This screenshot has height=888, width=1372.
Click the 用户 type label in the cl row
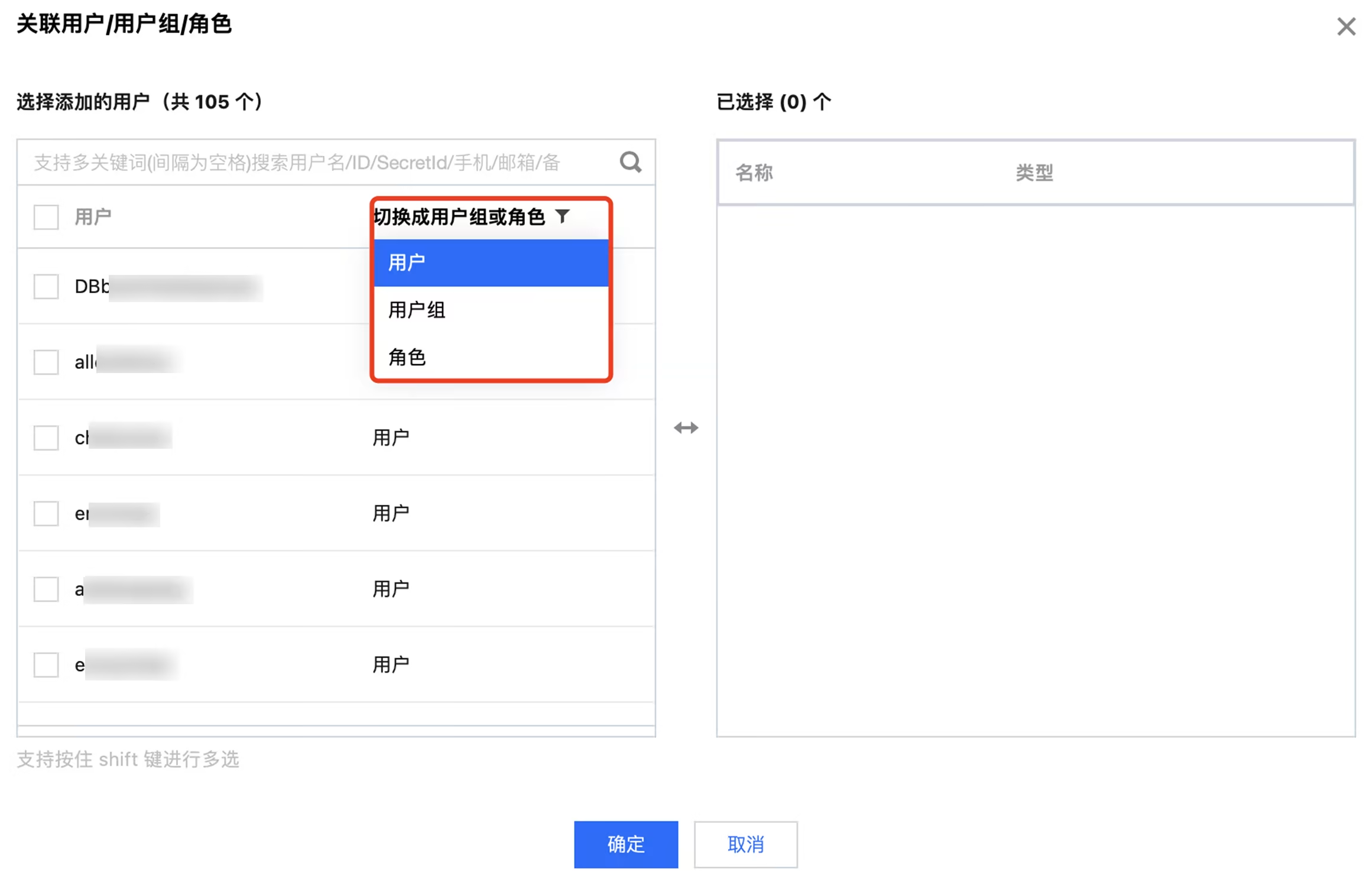pyautogui.click(x=391, y=437)
